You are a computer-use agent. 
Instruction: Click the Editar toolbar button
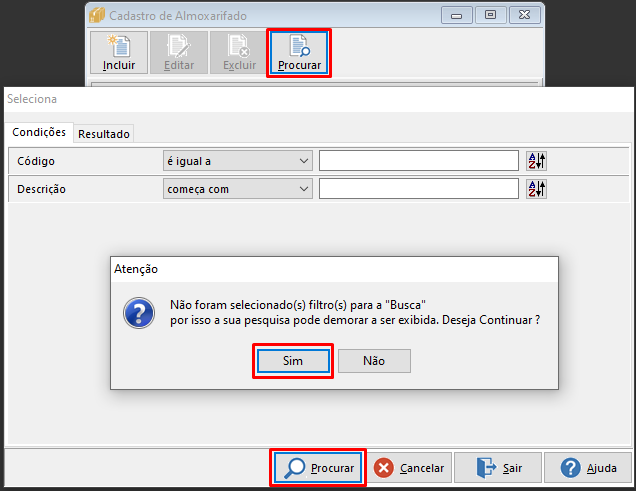(x=179, y=53)
